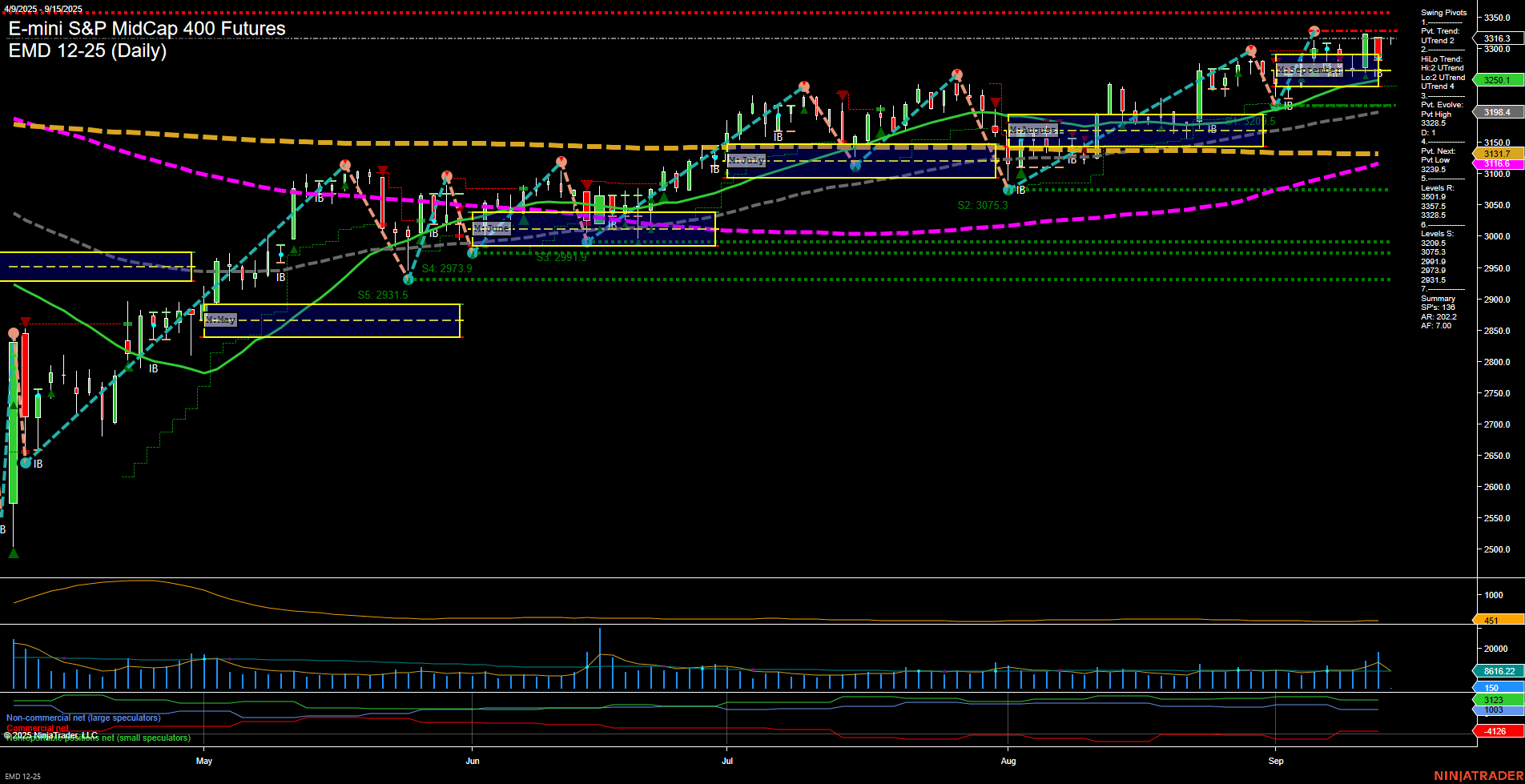Select the M-June monthly box label

492,228
